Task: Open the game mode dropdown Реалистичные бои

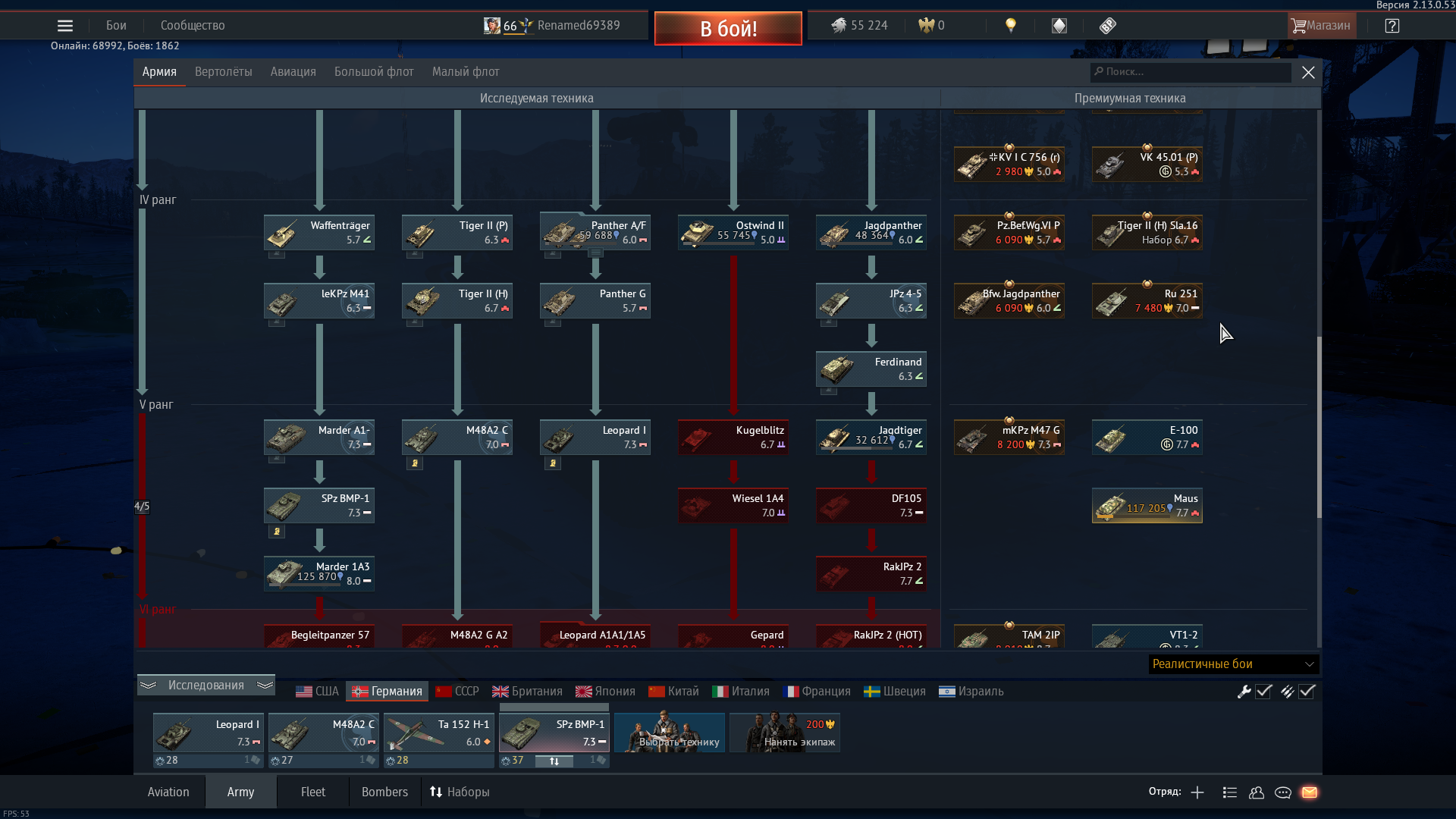Action: pos(1234,664)
